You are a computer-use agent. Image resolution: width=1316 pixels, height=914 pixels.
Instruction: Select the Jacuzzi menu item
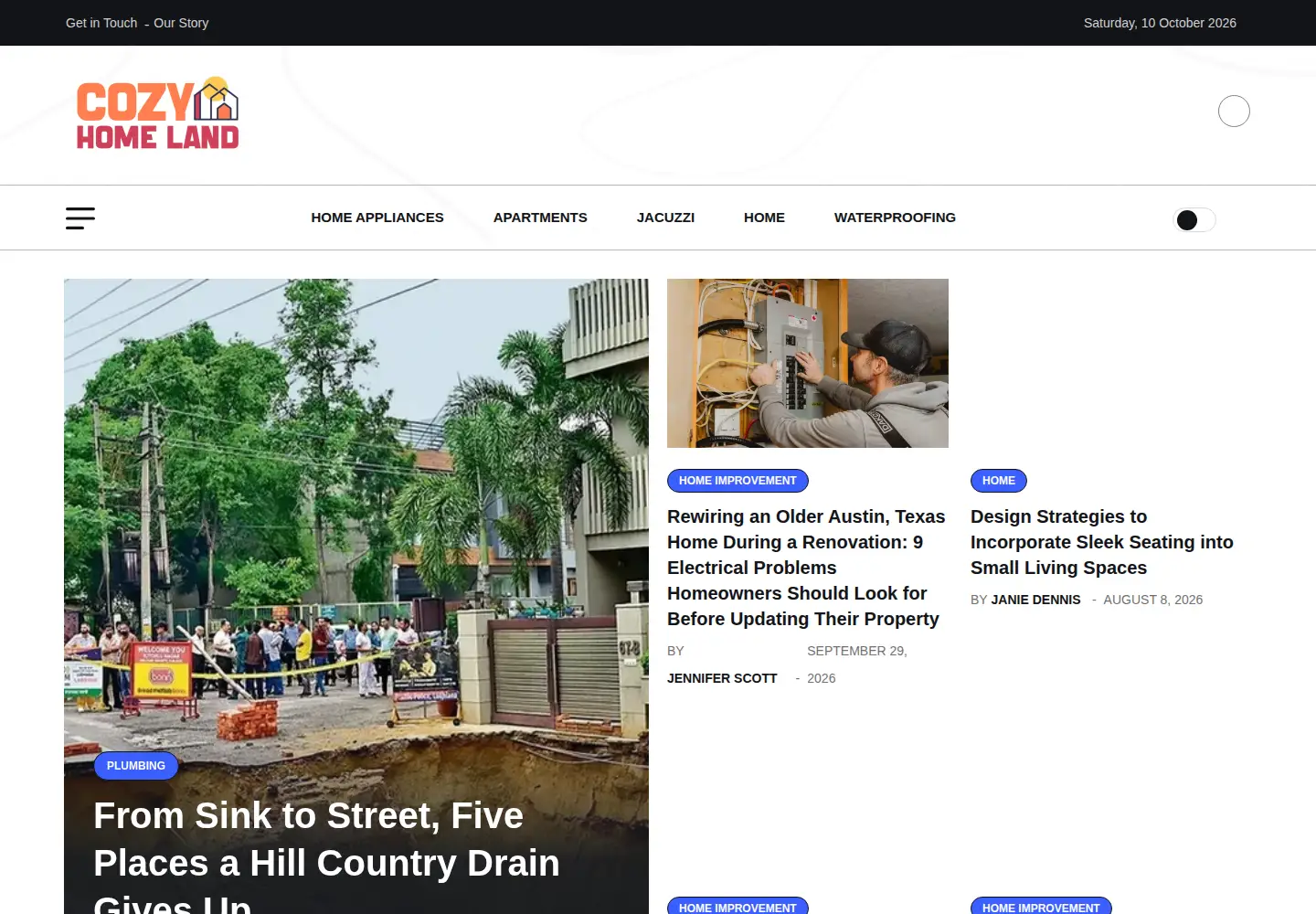click(x=665, y=218)
